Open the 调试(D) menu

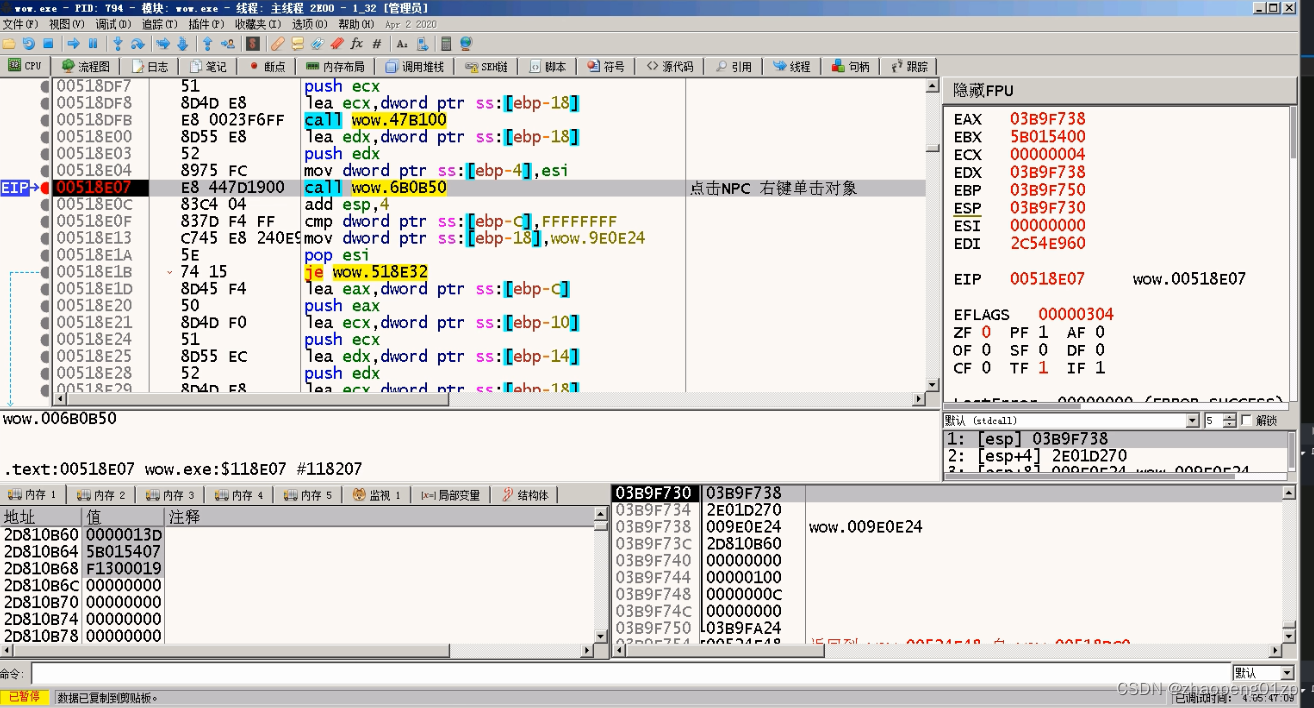tap(113, 24)
